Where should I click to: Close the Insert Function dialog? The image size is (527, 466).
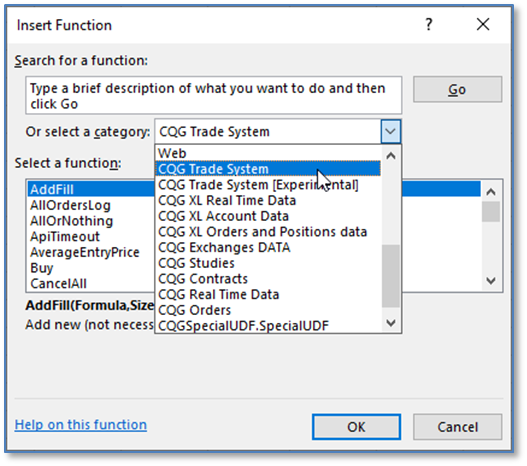(x=483, y=25)
